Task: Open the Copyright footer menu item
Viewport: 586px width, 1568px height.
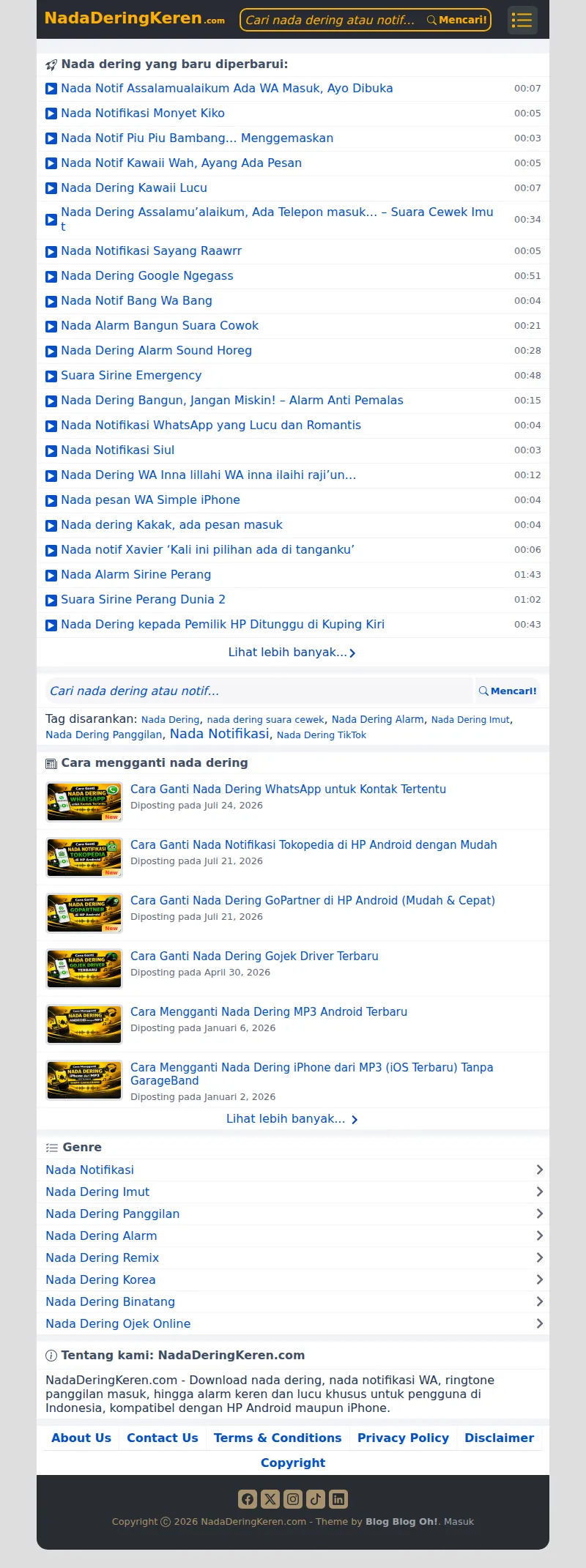Action: [293, 1463]
